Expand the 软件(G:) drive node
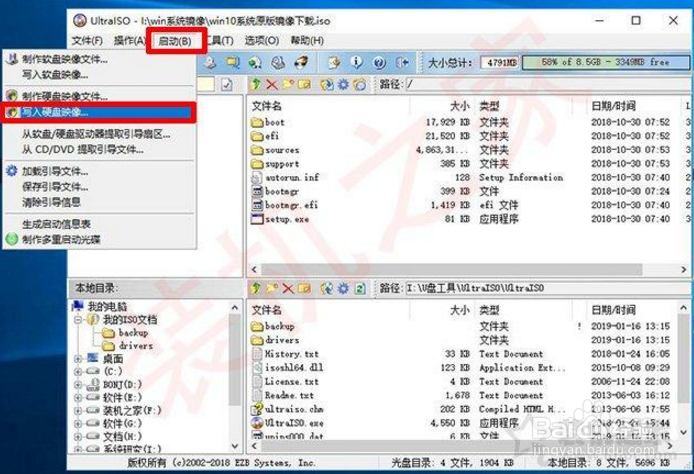 (78, 424)
